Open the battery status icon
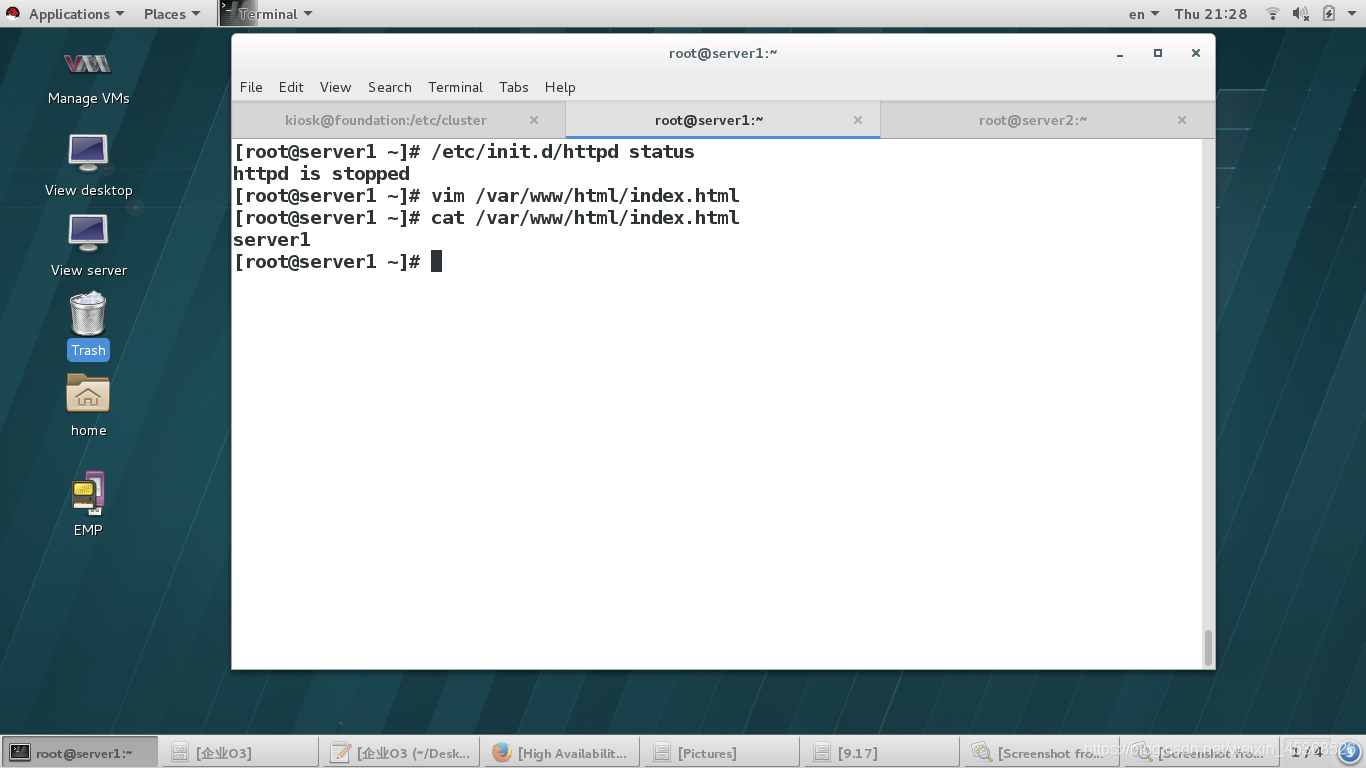Image resolution: width=1366 pixels, height=768 pixels. [x=1329, y=14]
